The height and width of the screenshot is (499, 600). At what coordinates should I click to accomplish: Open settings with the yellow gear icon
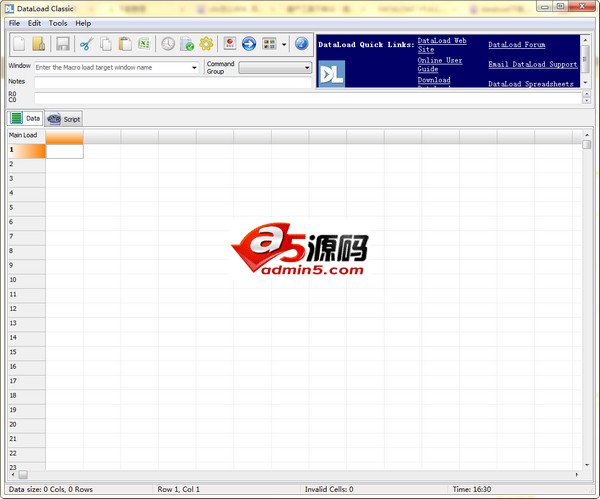point(206,44)
